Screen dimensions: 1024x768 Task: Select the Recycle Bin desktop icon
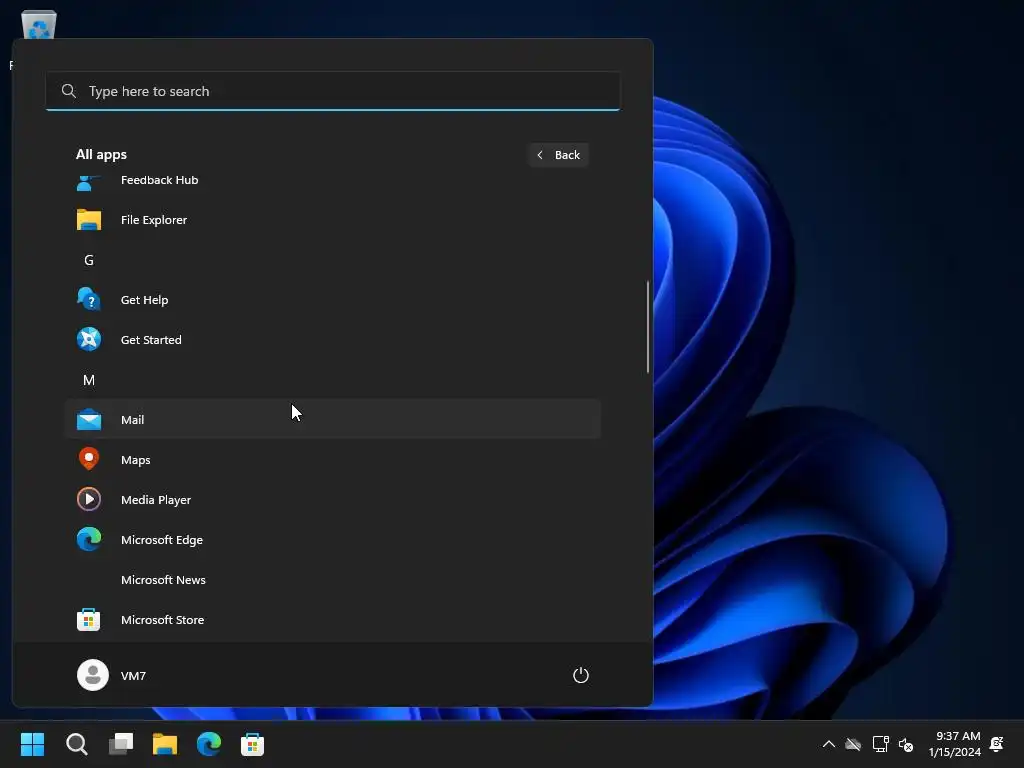39,24
